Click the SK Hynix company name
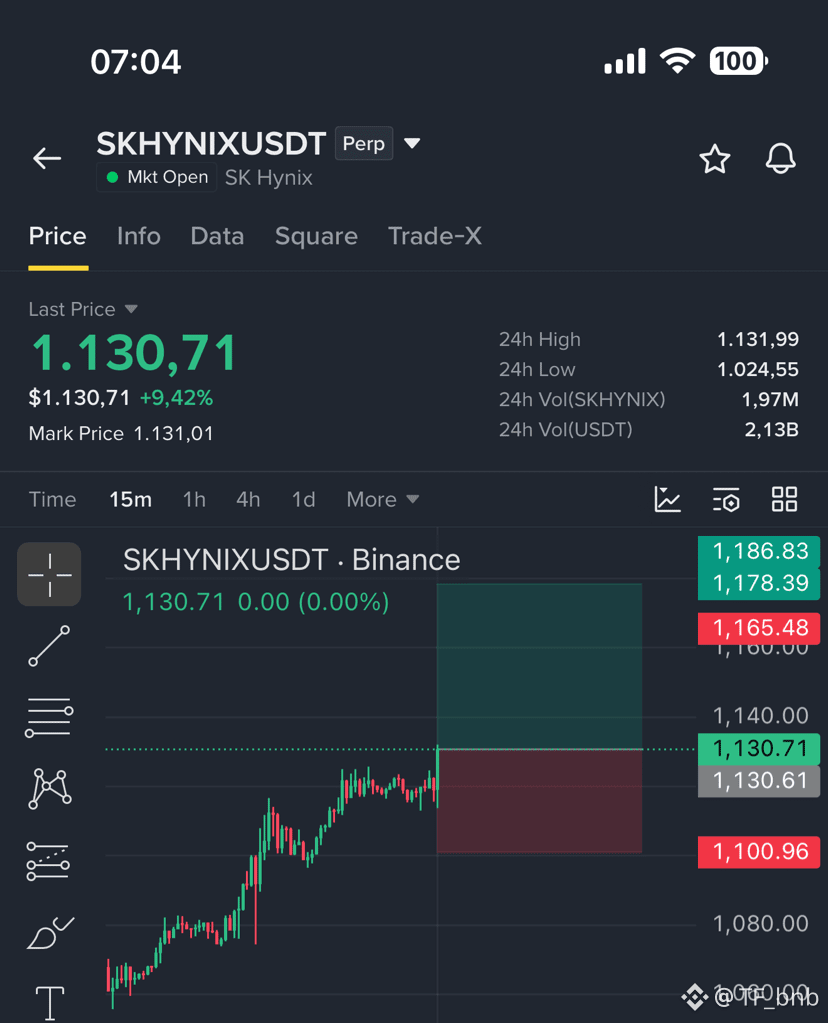This screenshot has height=1023, width=828. (x=268, y=177)
